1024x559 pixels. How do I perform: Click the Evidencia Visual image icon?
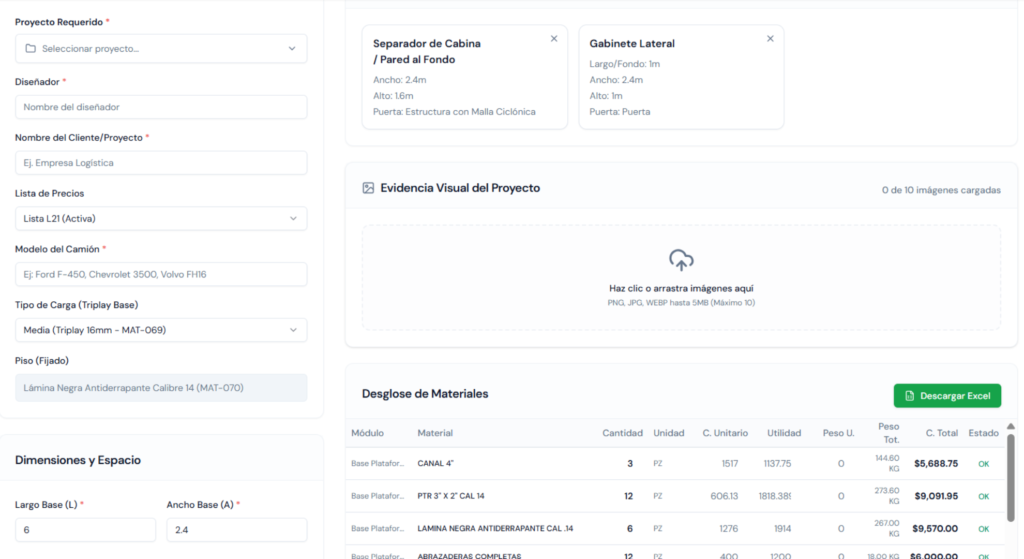pos(368,188)
